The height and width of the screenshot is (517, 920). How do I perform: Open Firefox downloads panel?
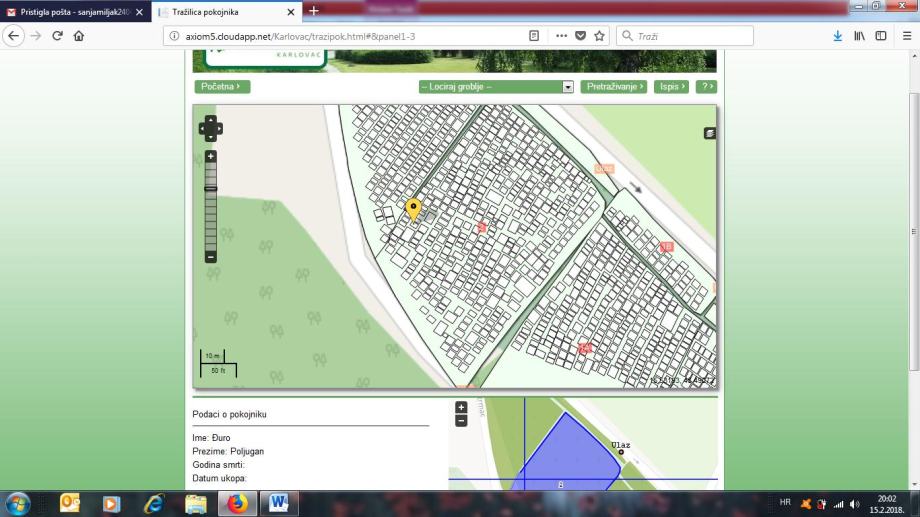click(x=838, y=36)
